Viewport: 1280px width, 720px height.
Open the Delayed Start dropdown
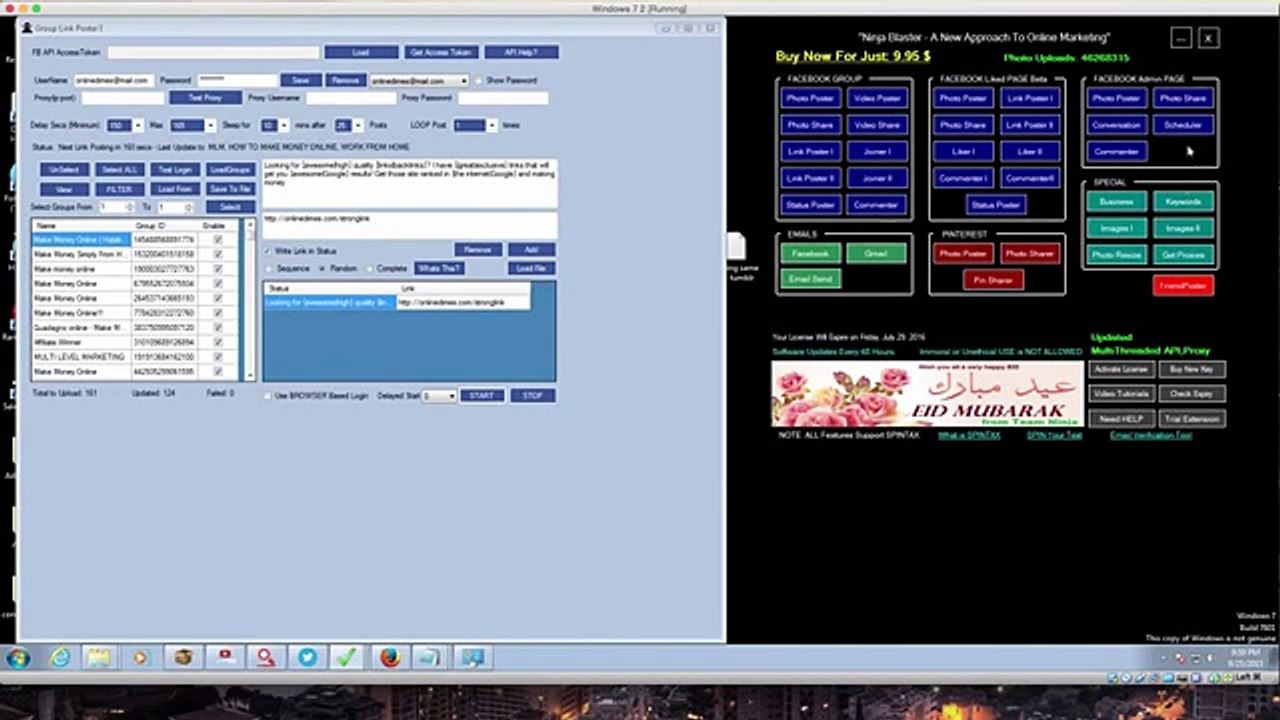(x=452, y=396)
